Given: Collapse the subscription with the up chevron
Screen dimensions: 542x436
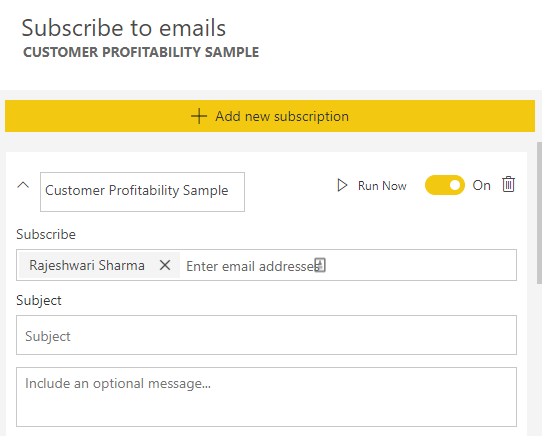Looking at the screenshot, I should 23,185.
